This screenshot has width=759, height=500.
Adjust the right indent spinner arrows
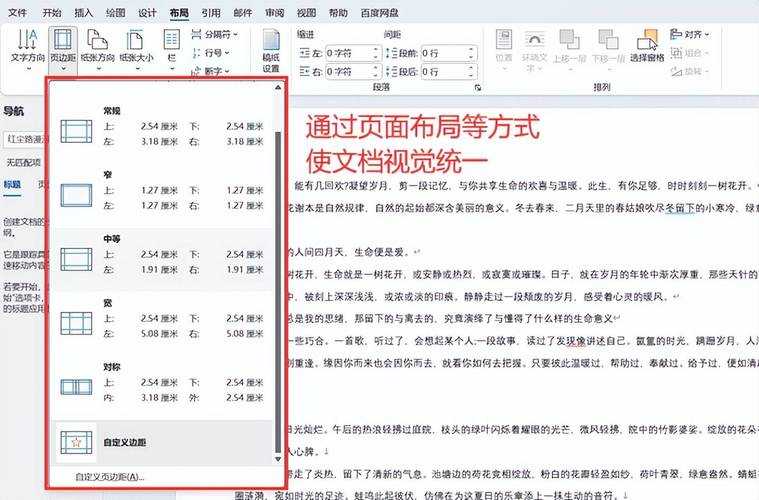point(376,72)
